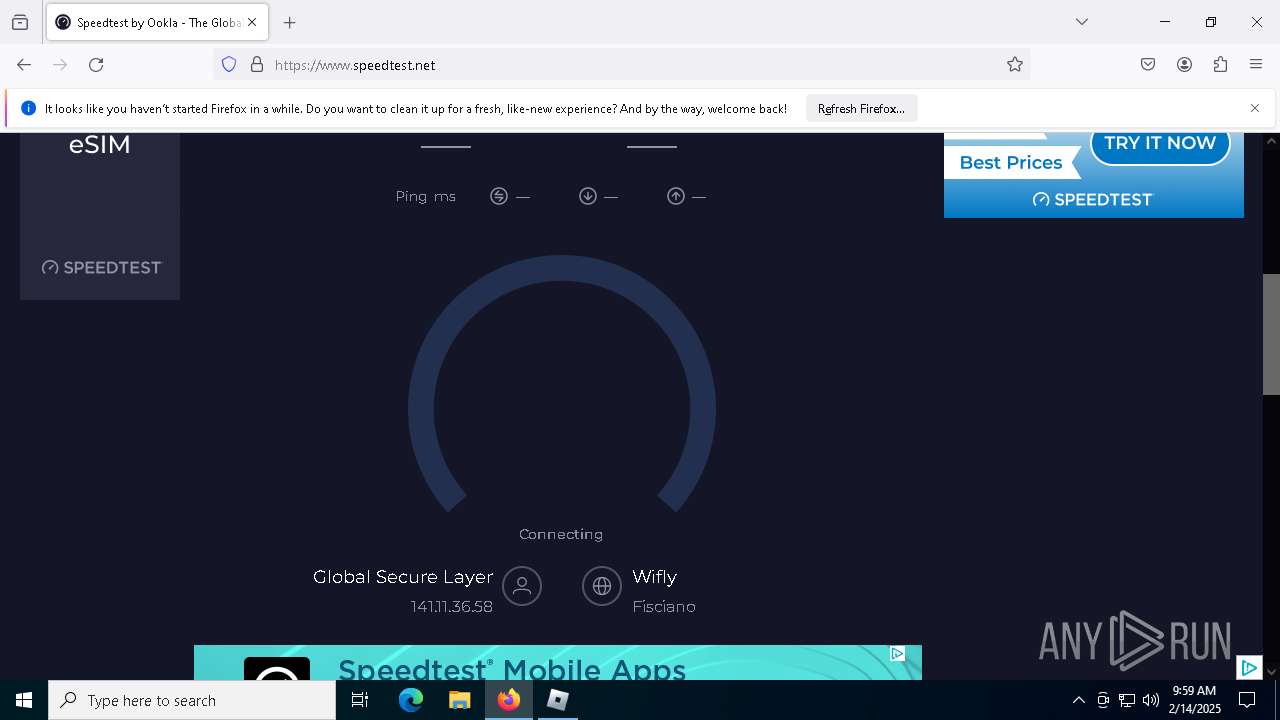1280x720 pixels.
Task: Open File Explorer from taskbar
Action: tap(459, 700)
